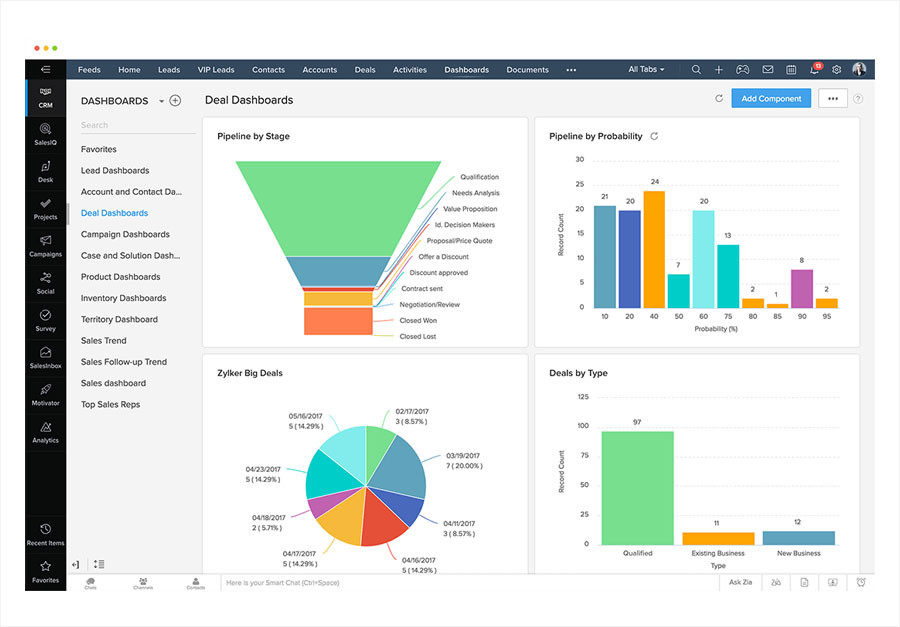Open Favorites star in sidebar
900x627 pixels.
tap(45, 572)
